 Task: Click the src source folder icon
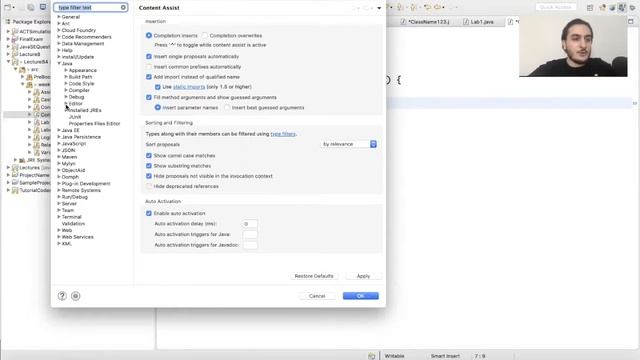pos(22,69)
